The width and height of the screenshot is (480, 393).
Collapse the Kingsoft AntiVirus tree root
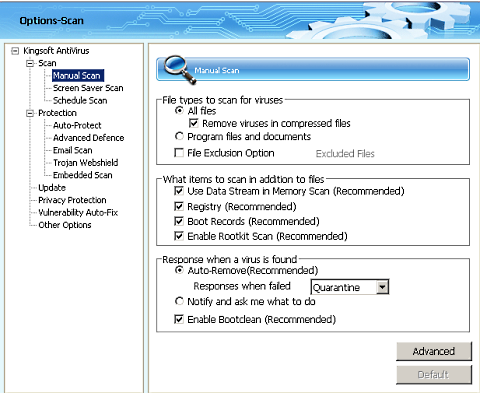15,51
